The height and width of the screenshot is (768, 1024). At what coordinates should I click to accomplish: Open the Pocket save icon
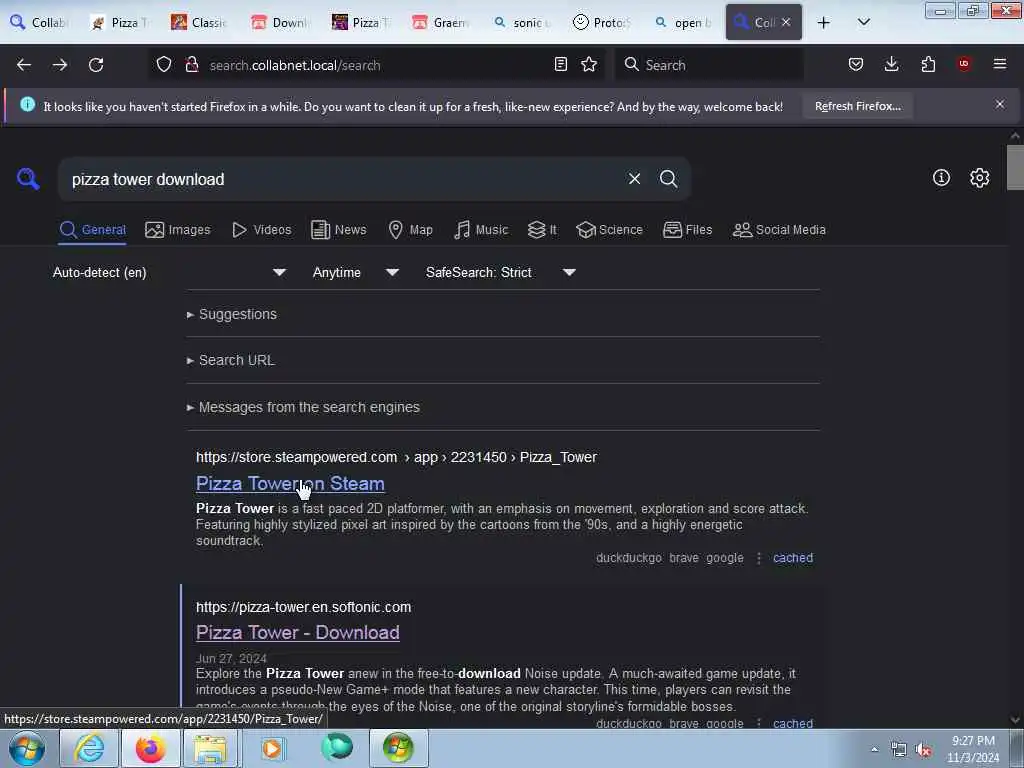856,64
